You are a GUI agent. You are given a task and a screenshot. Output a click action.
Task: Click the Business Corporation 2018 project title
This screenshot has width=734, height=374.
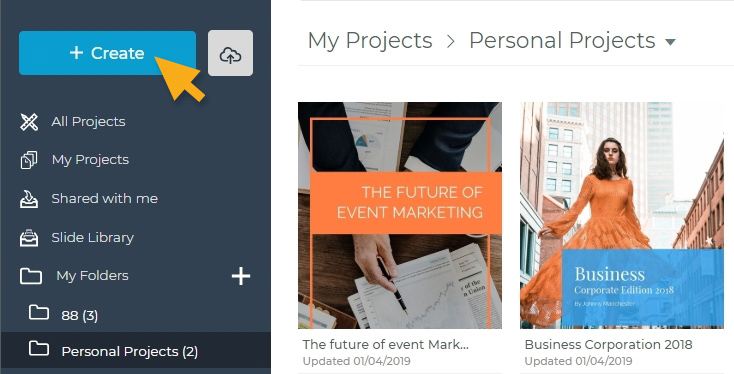[608, 345]
